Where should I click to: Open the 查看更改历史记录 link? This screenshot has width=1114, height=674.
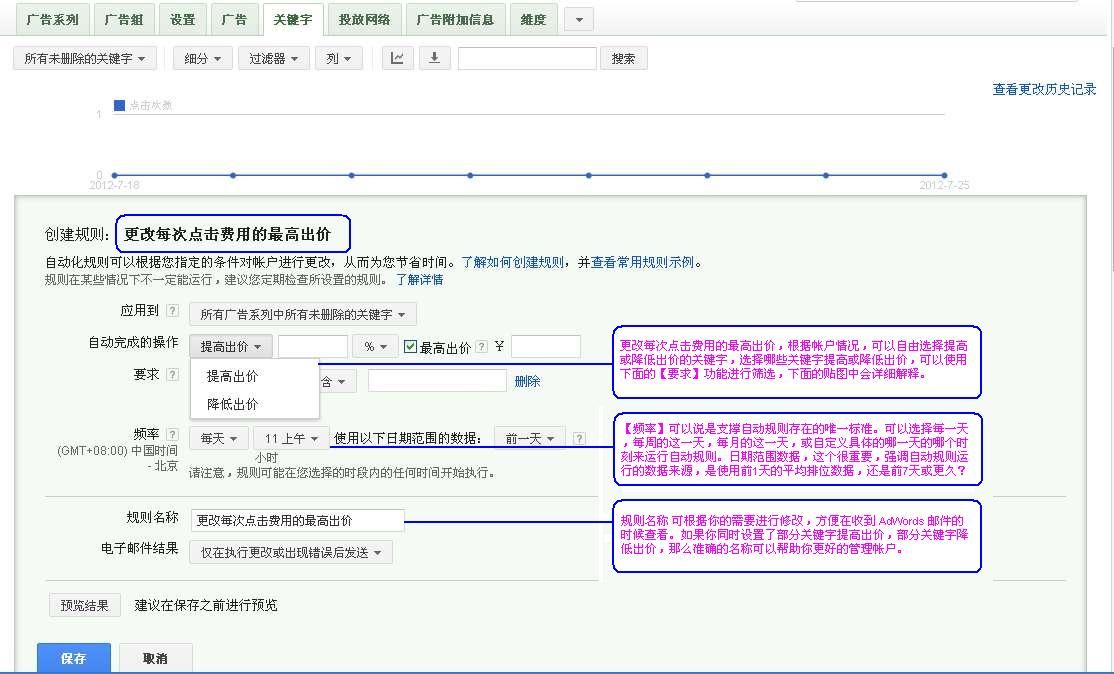(1044, 89)
